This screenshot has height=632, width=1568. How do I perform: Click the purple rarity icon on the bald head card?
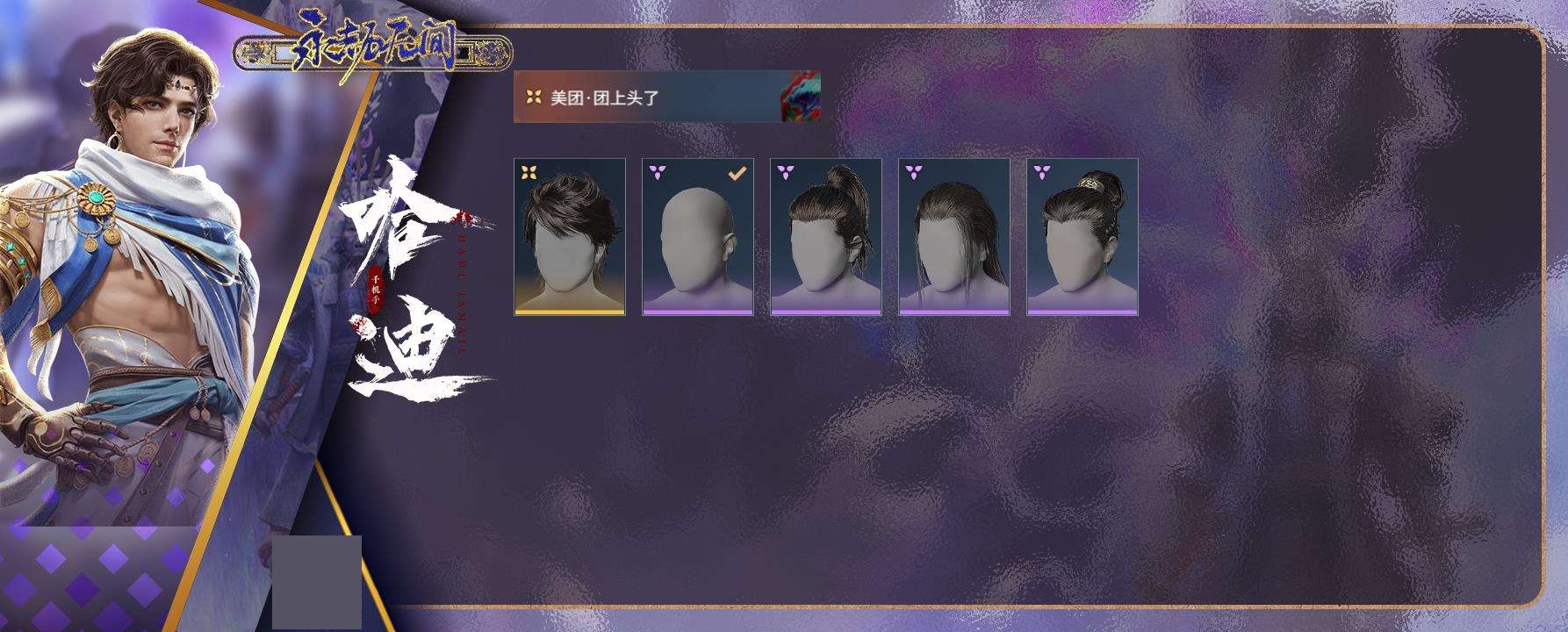click(x=657, y=171)
